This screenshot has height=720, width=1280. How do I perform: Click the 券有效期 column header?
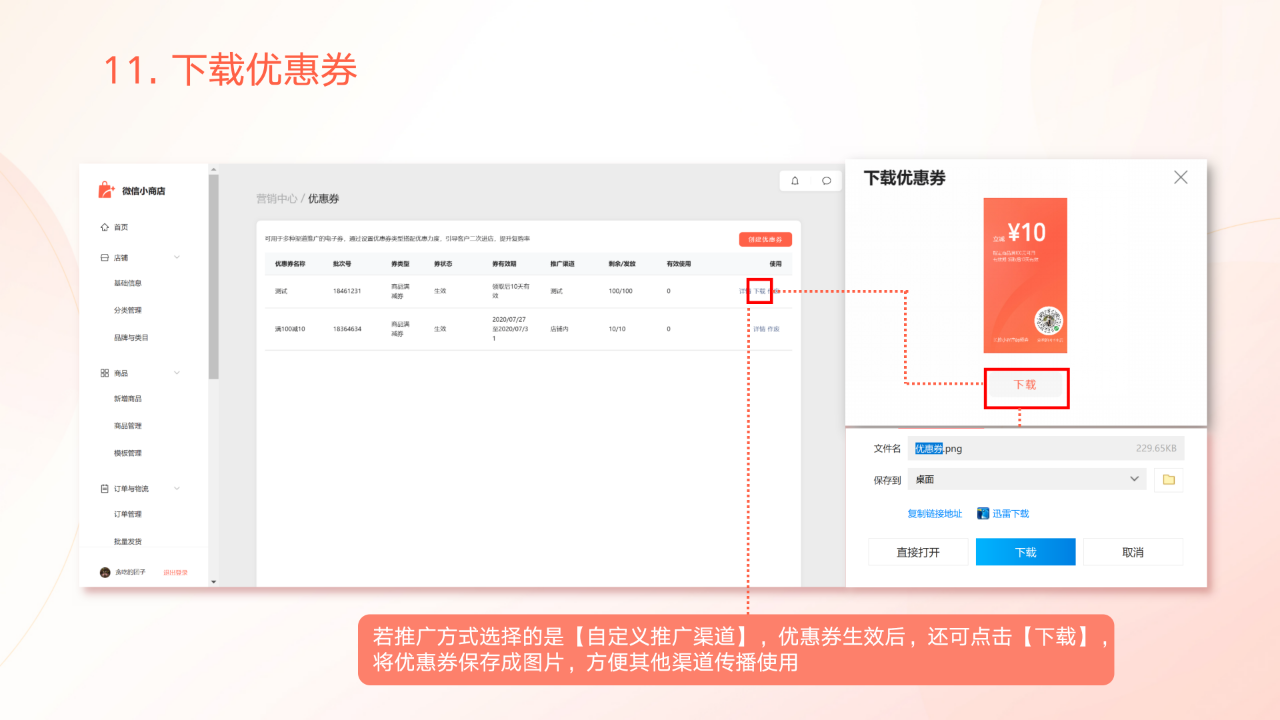click(504, 264)
